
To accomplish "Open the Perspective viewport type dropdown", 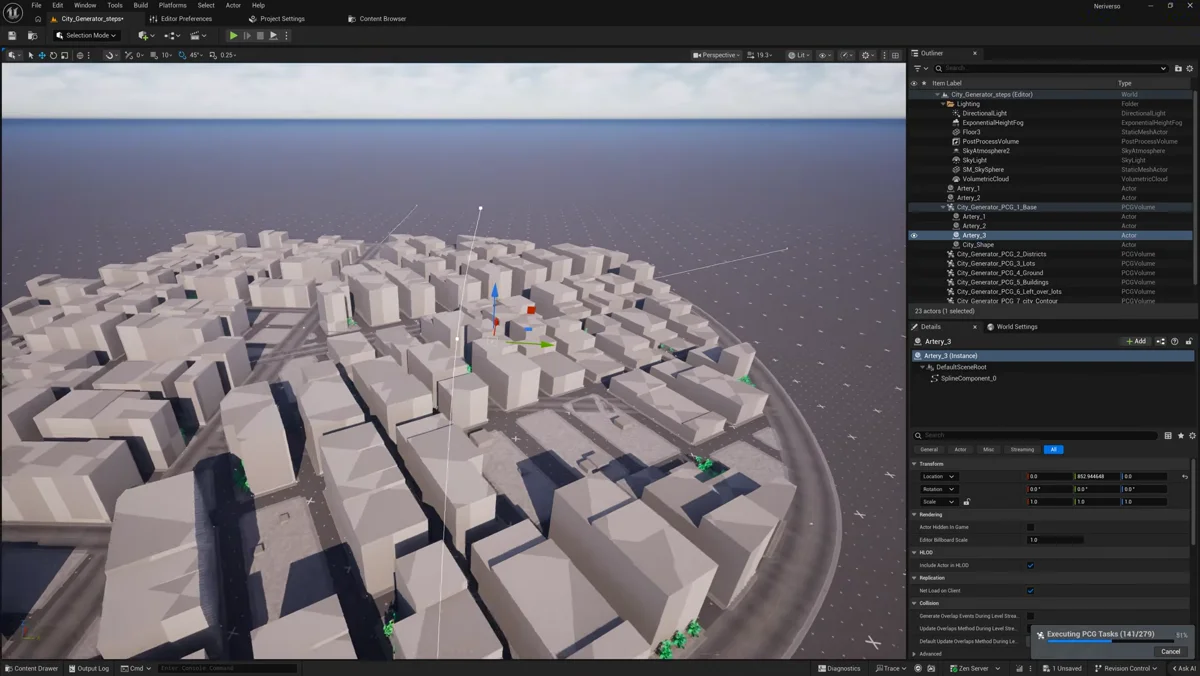I will point(716,55).
